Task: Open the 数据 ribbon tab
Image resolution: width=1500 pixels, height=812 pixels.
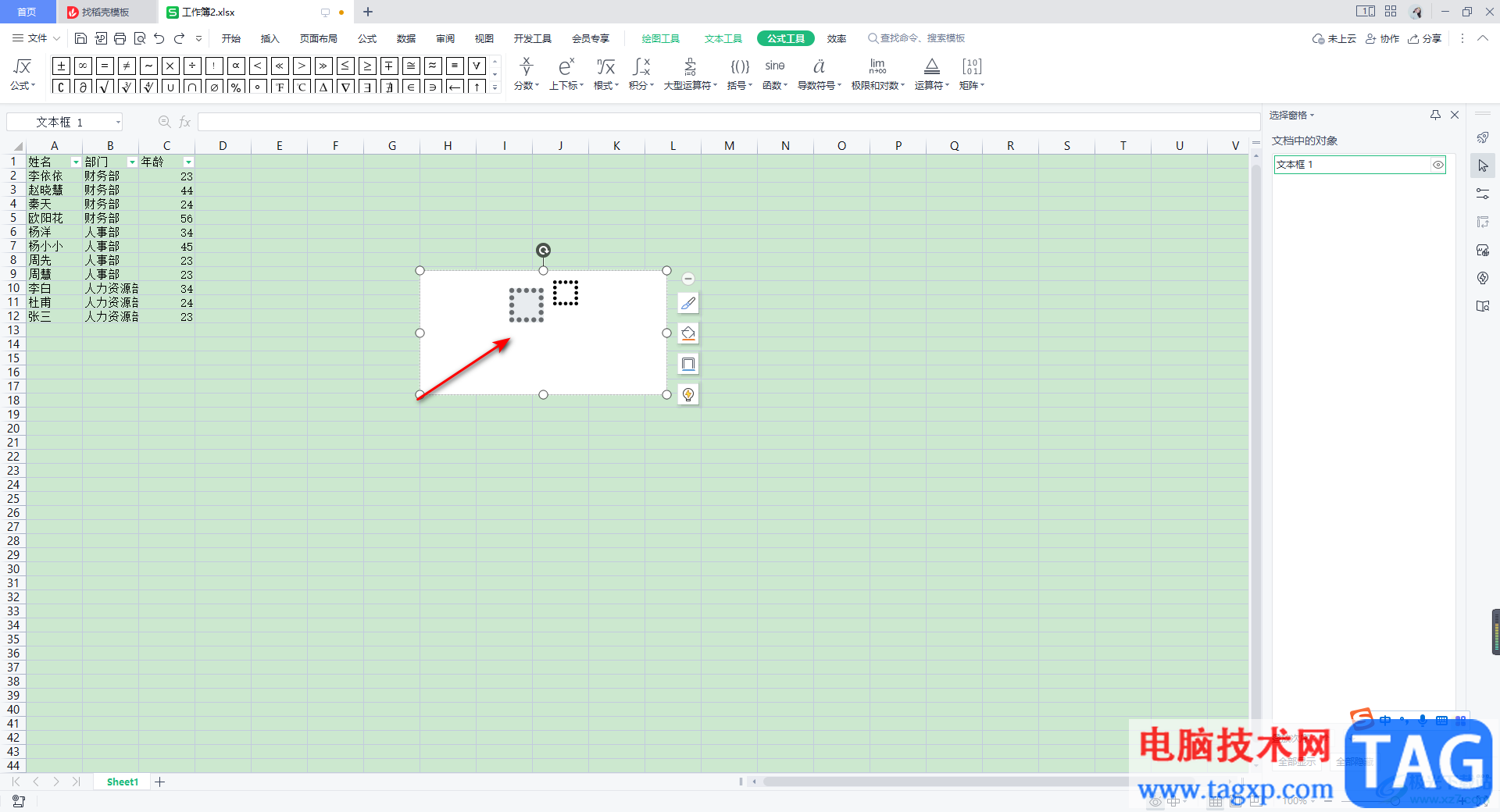Action: click(406, 38)
